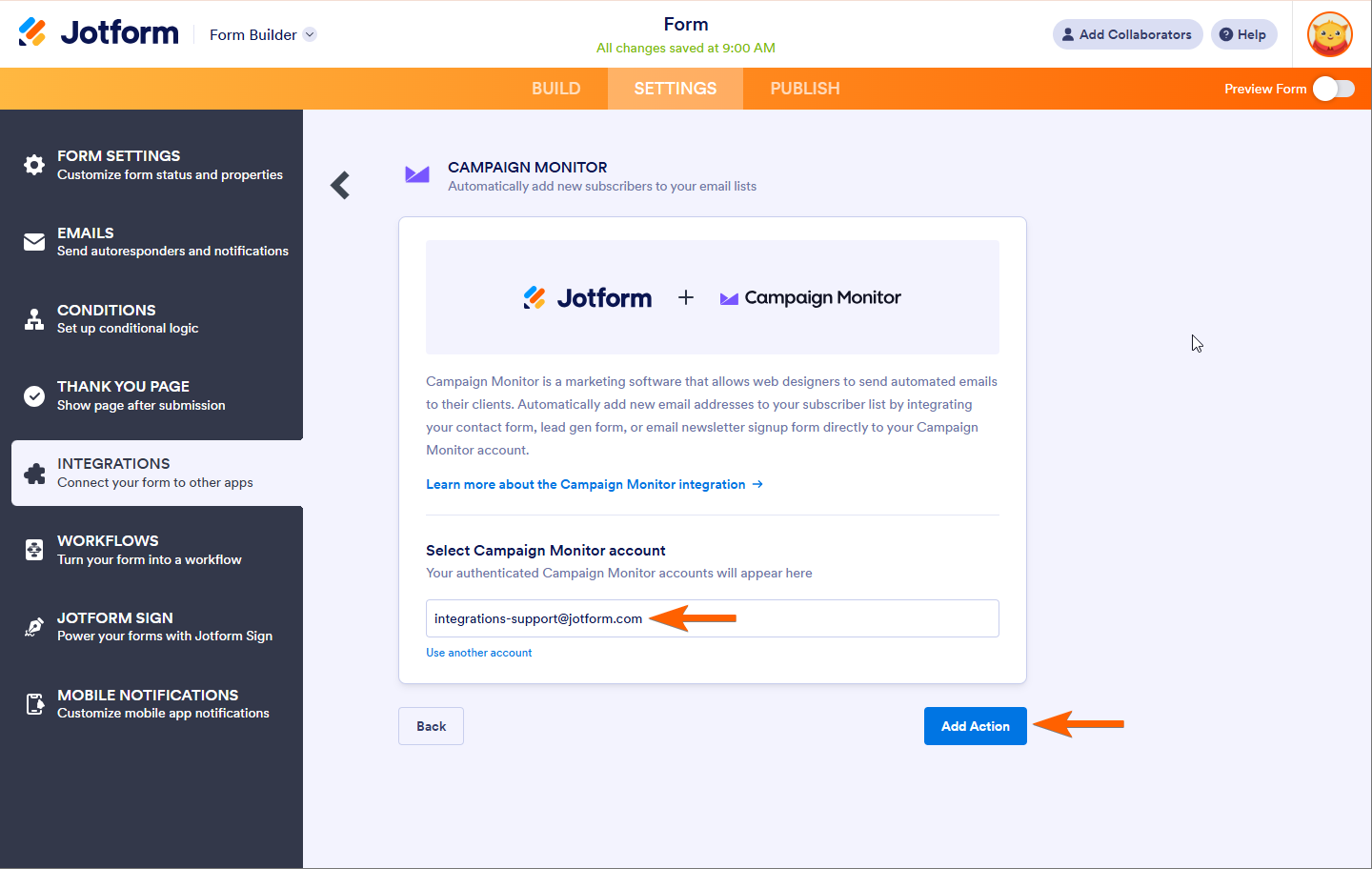Click the Workflows icon in sidebar
The image size is (1372, 869).
click(x=34, y=550)
